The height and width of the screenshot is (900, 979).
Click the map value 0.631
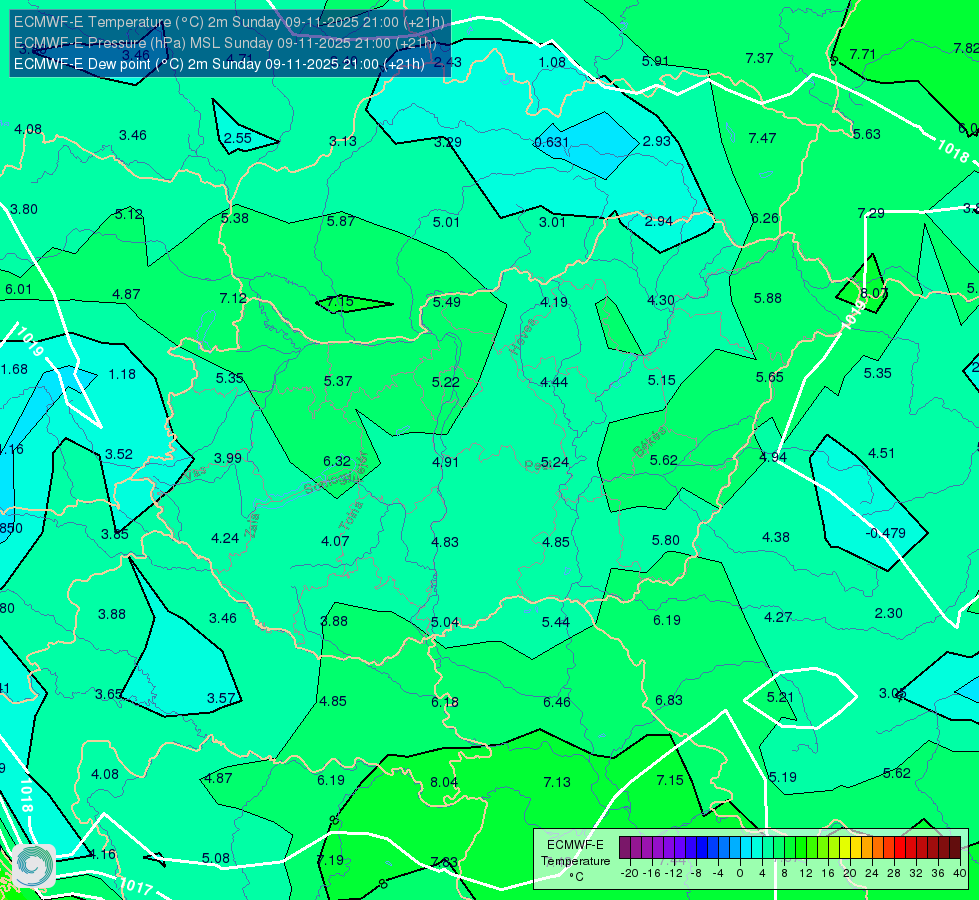pos(551,142)
